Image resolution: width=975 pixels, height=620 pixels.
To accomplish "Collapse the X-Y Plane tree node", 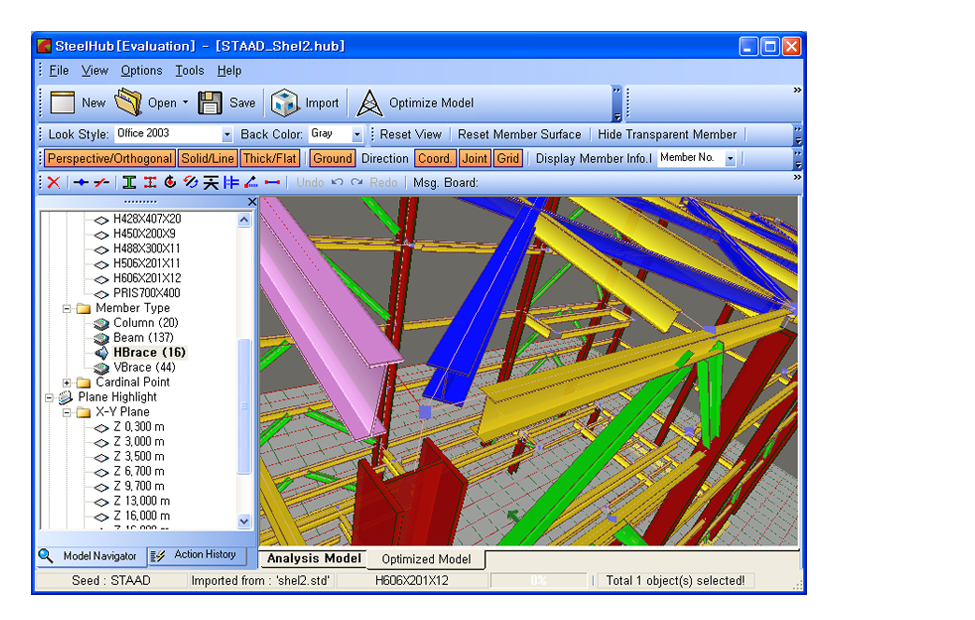I will [x=67, y=413].
